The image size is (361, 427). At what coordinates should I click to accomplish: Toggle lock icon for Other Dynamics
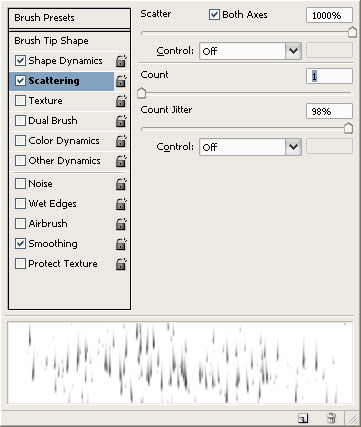click(x=121, y=161)
